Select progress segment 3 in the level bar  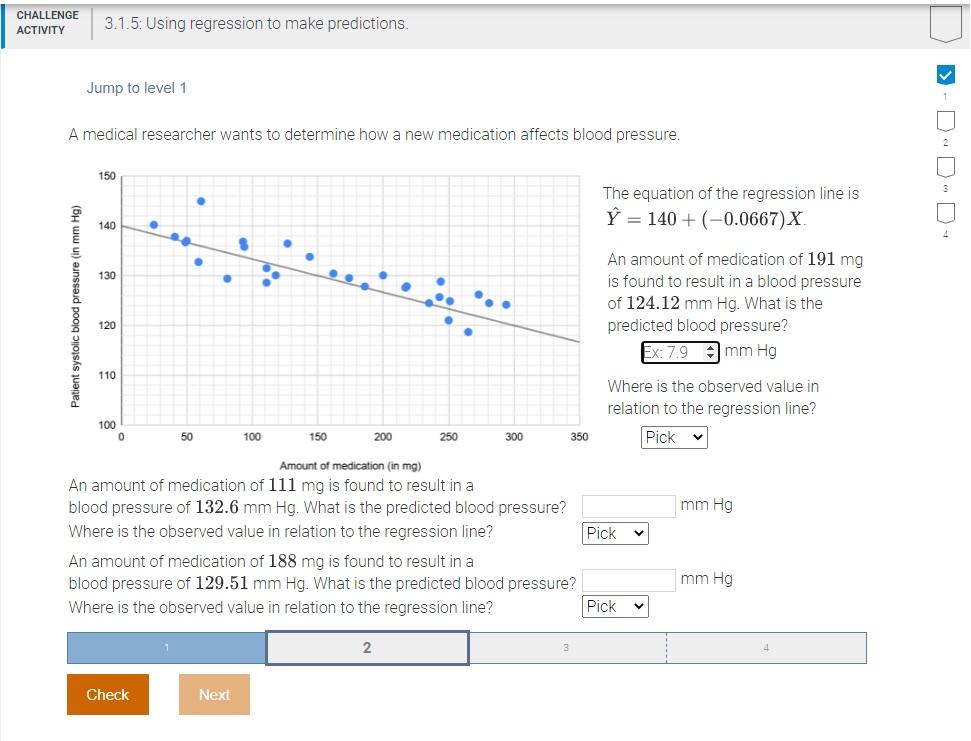coord(565,647)
